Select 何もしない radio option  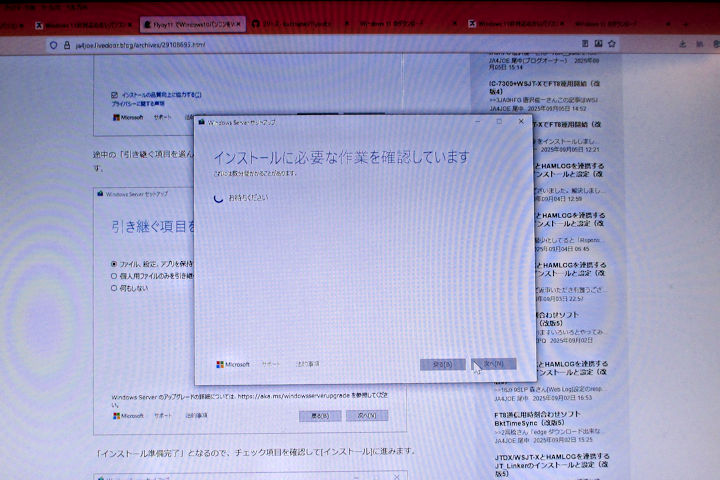[114, 287]
